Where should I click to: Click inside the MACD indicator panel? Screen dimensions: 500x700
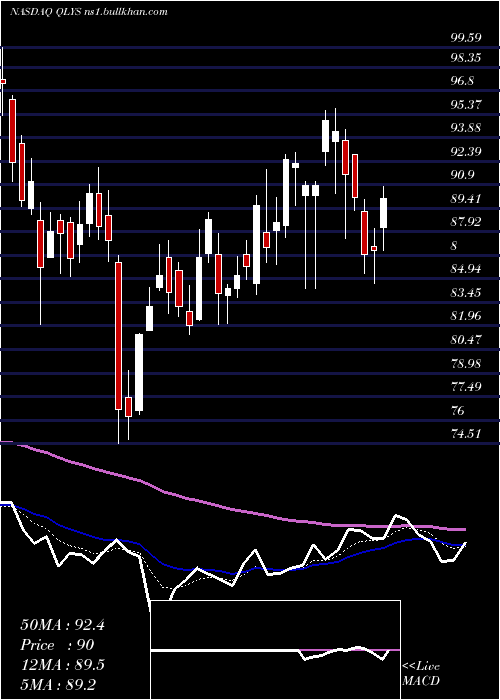pyautogui.click(x=276, y=650)
